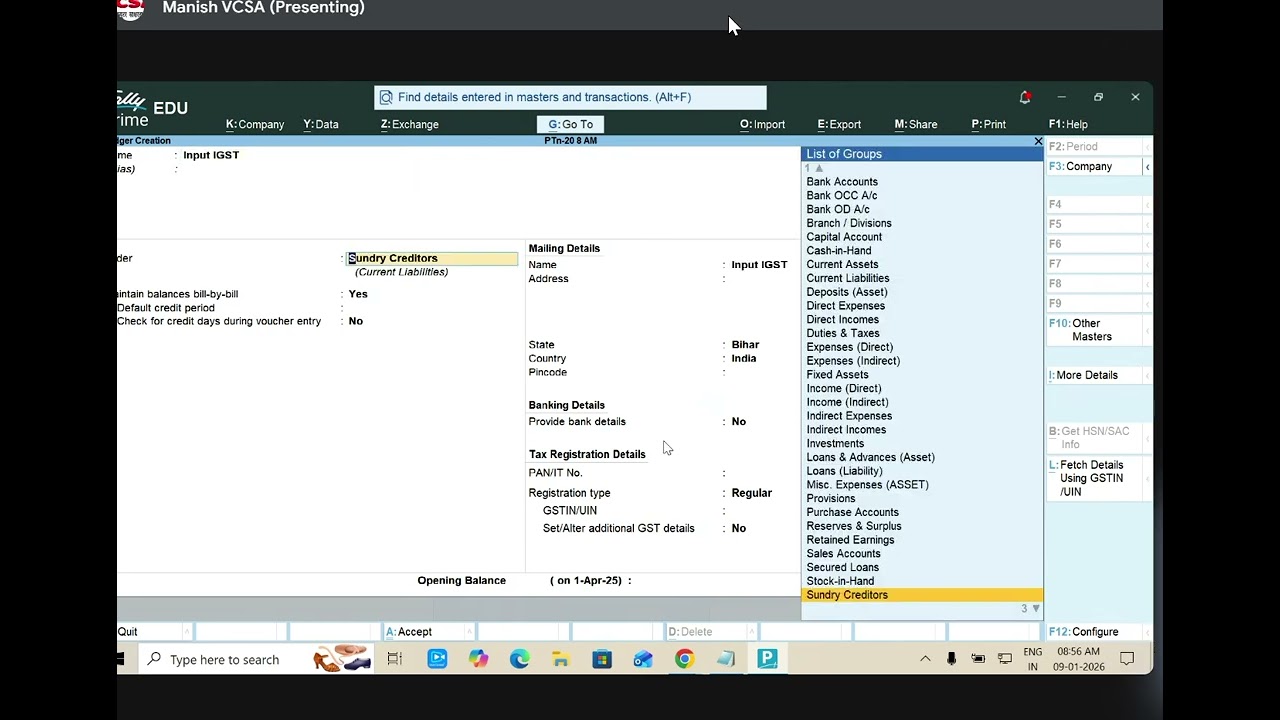Select Indirect Incomes group
The width and height of the screenshot is (1280, 720).
846,430
